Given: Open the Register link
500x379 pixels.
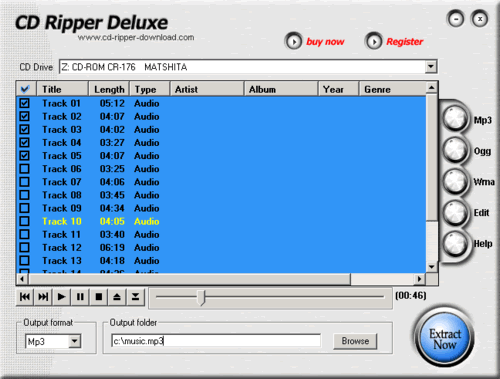Looking at the screenshot, I should point(405,42).
